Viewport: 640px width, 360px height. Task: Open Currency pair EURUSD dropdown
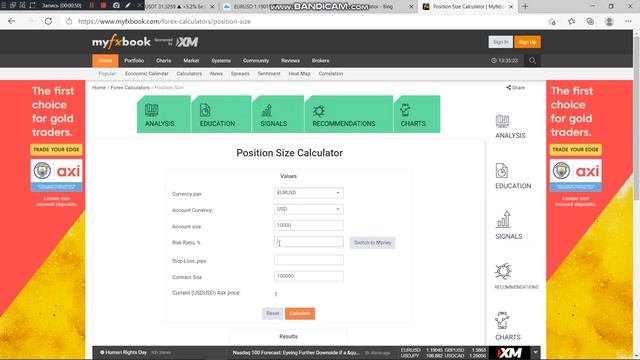[x=309, y=193]
